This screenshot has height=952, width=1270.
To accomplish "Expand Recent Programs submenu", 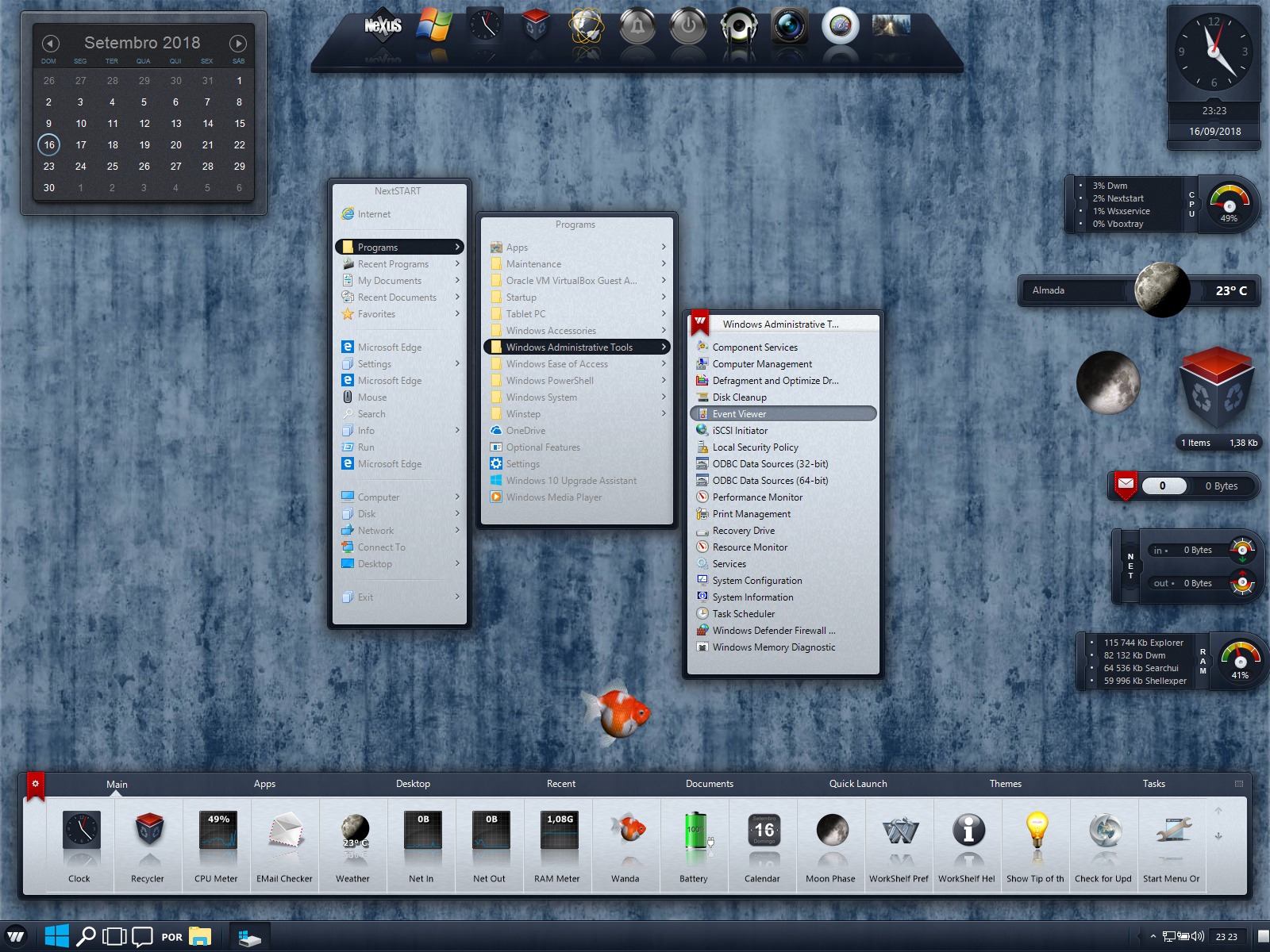I will [x=401, y=264].
